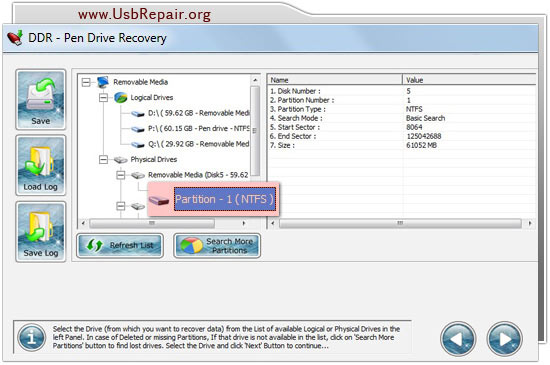The image size is (550, 365).
Task: Select the D:\ 59.62 GB removable drive
Action: pyautogui.click(x=199, y=113)
